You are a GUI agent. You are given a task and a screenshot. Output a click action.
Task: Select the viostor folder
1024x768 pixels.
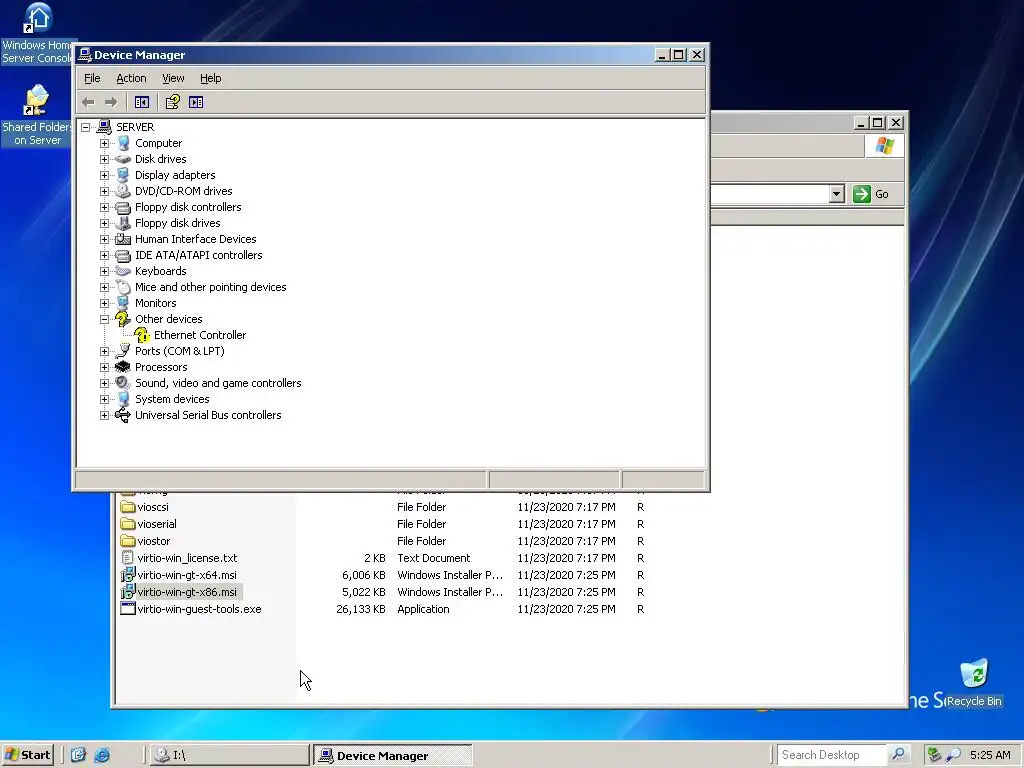click(146, 541)
